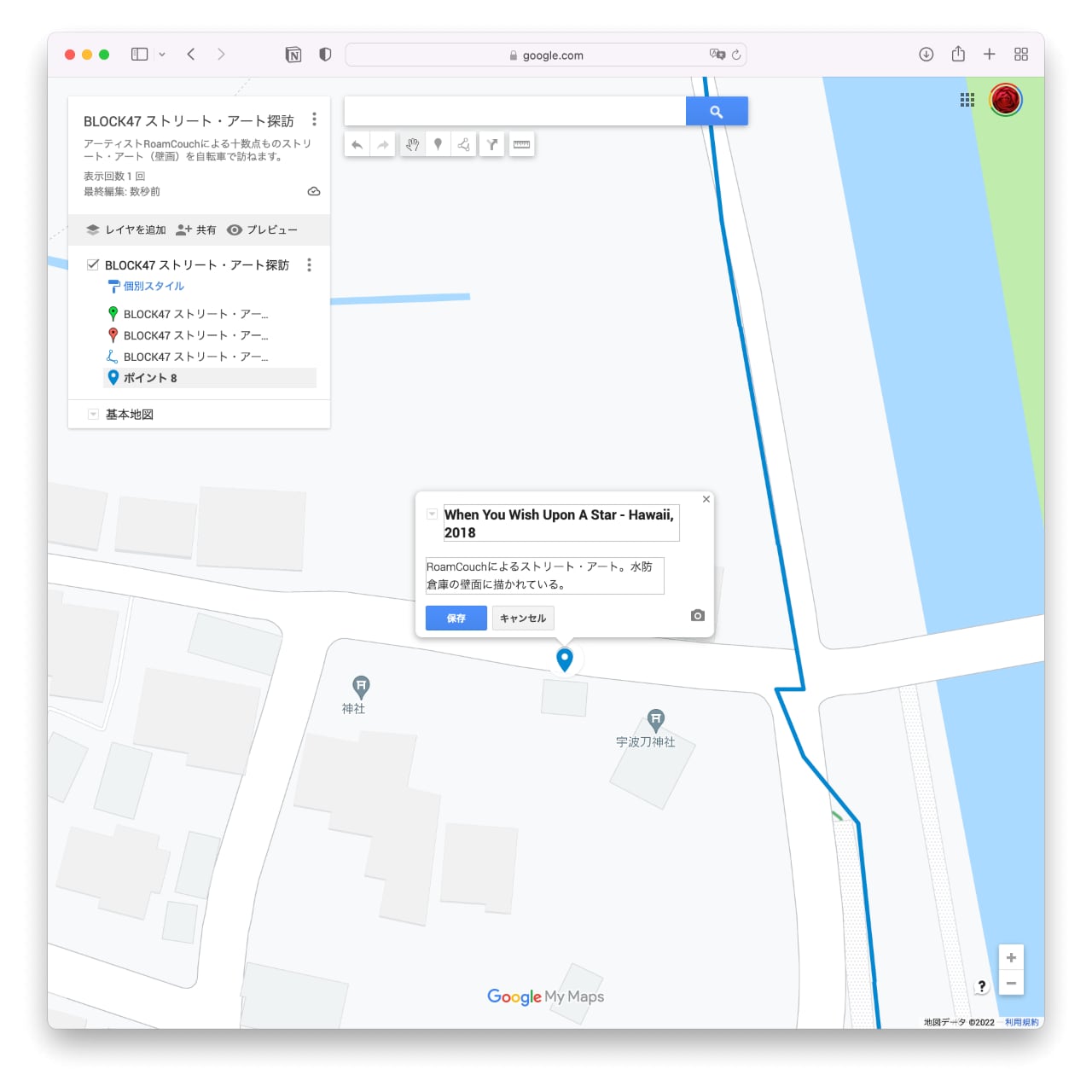Select ポイント 8 in the layer list

[x=150, y=378]
